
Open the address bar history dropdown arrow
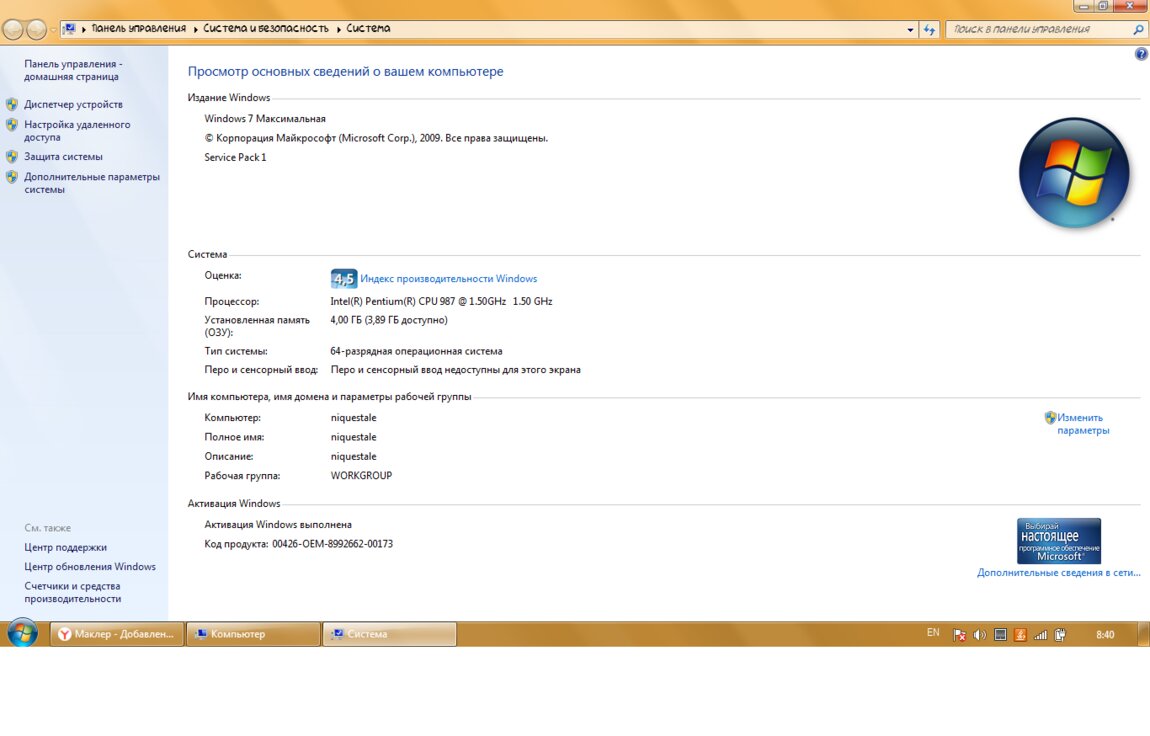[x=910, y=30]
